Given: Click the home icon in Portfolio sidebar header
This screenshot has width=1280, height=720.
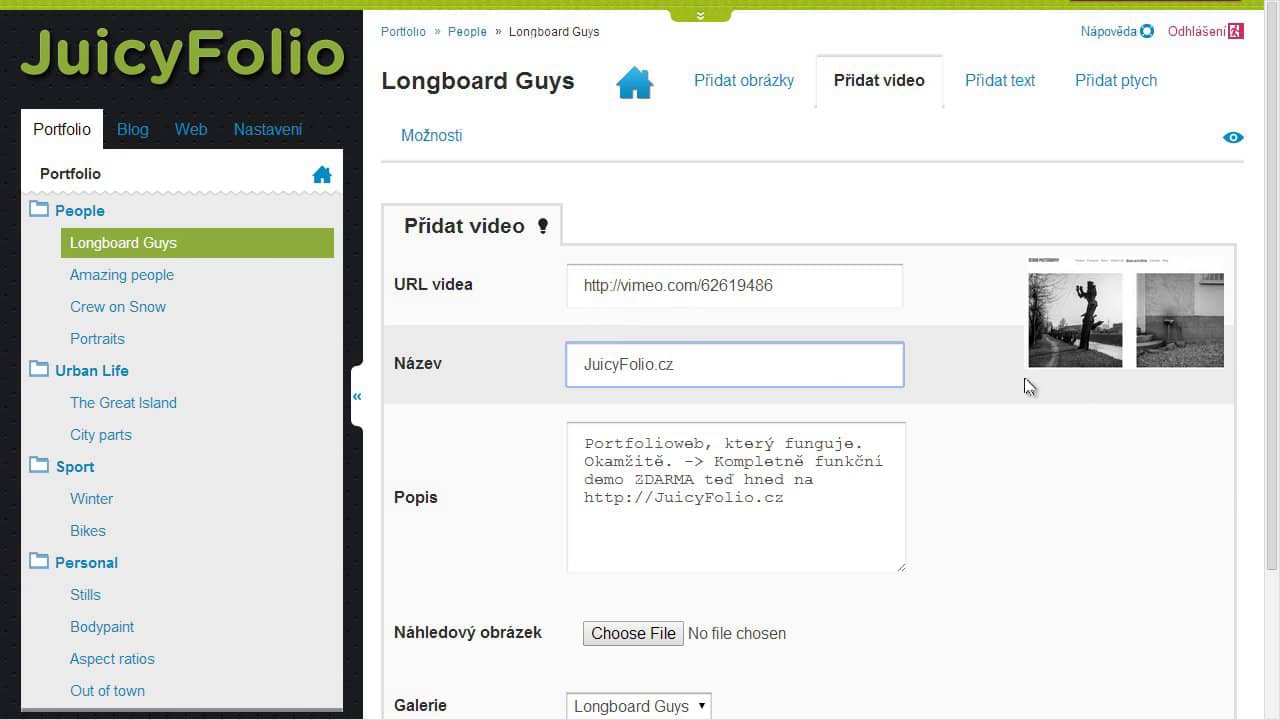Looking at the screenshot, I should 322,175.
